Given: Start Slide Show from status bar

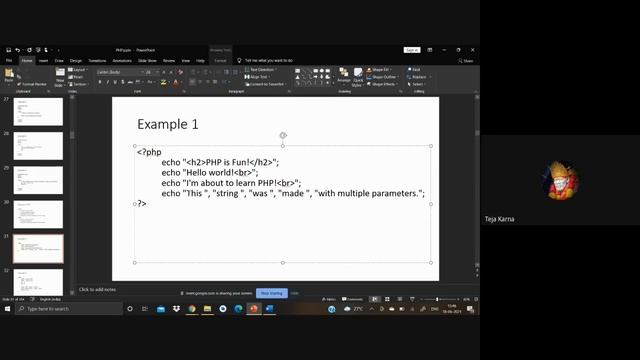Looking at the screenshot, I should (x=412, y=299).
